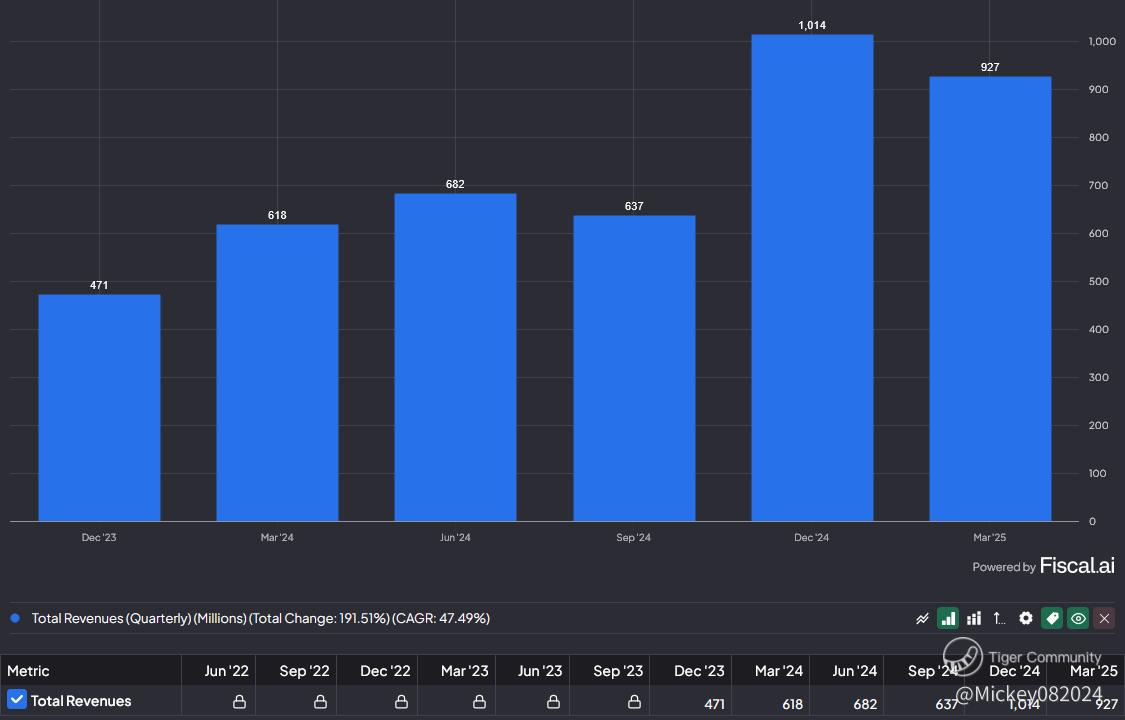Viewport: 1125px width, 720px height.
Task: Click the locked Sep '23 value
Action: [634, 701]
